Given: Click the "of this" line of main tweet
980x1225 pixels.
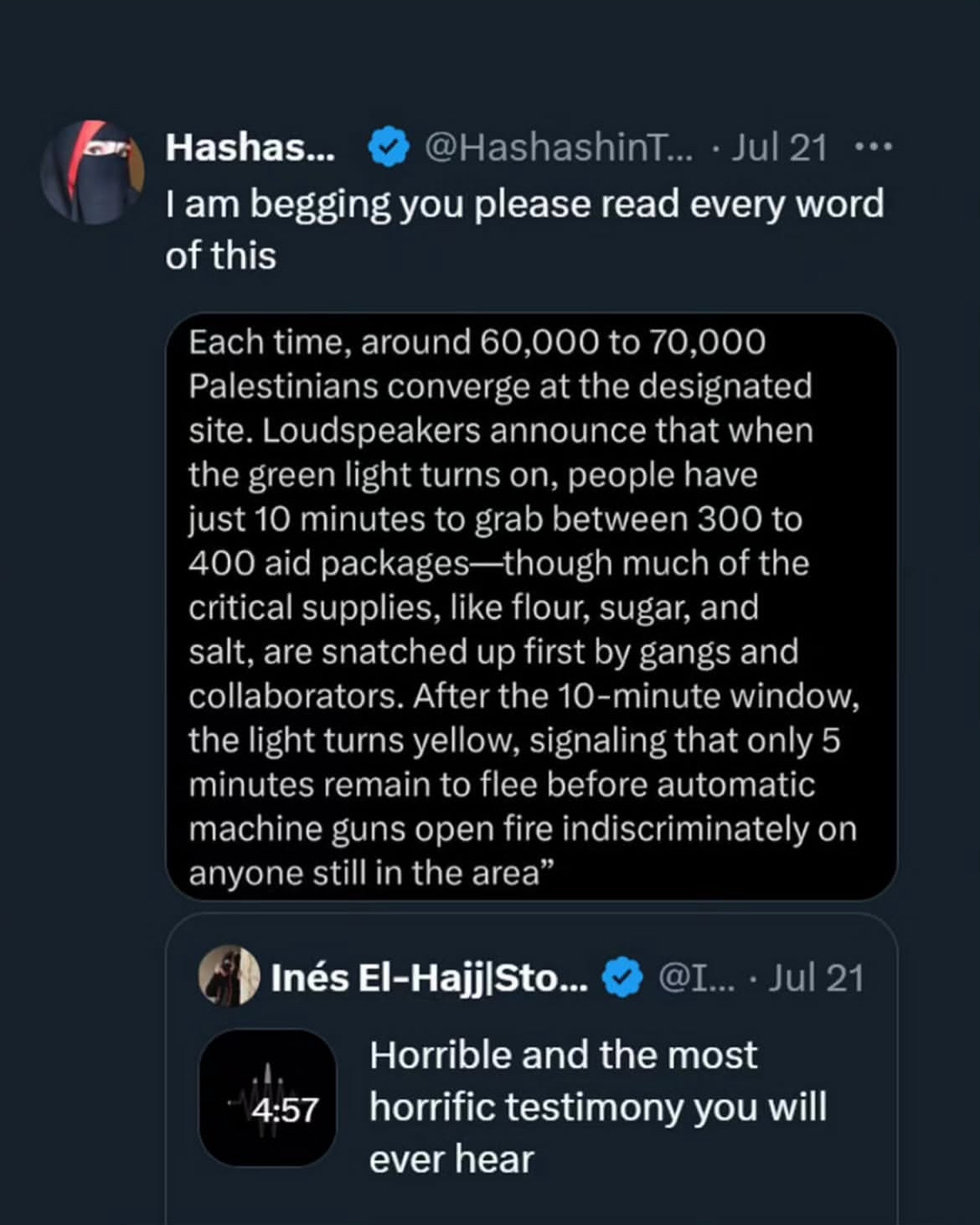Looking at the screenshot, I should click(x=220, y=256).
